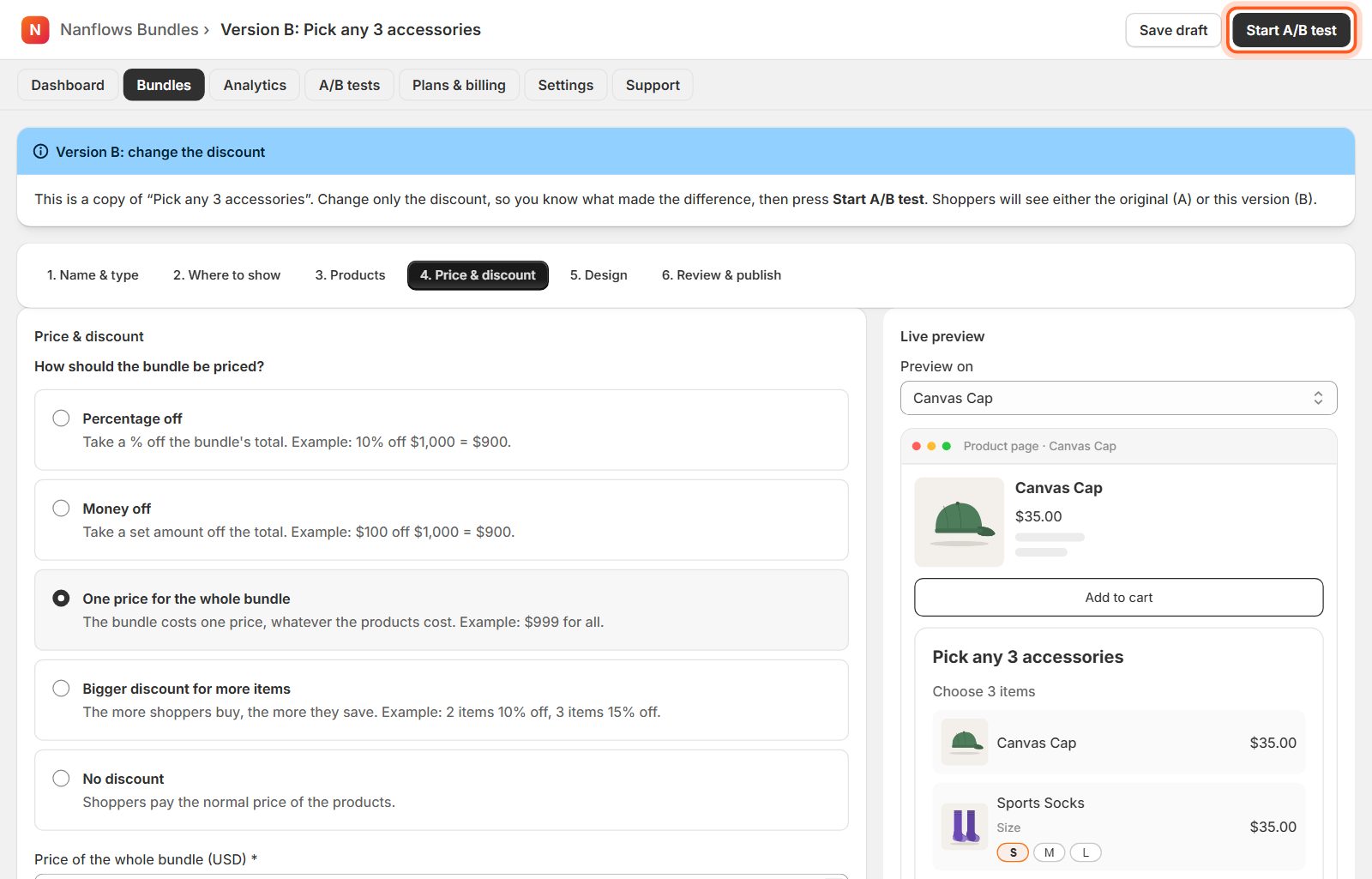Click the Nanflows N logo icon

tap(35, 30)
